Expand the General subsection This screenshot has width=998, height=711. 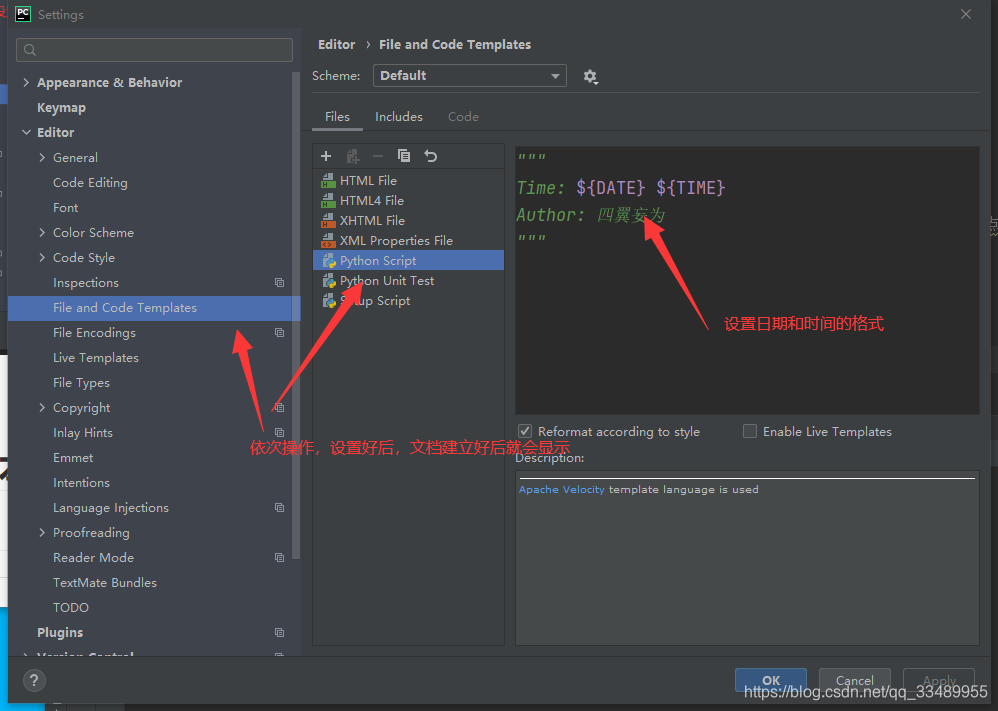[x=42, y=157]
